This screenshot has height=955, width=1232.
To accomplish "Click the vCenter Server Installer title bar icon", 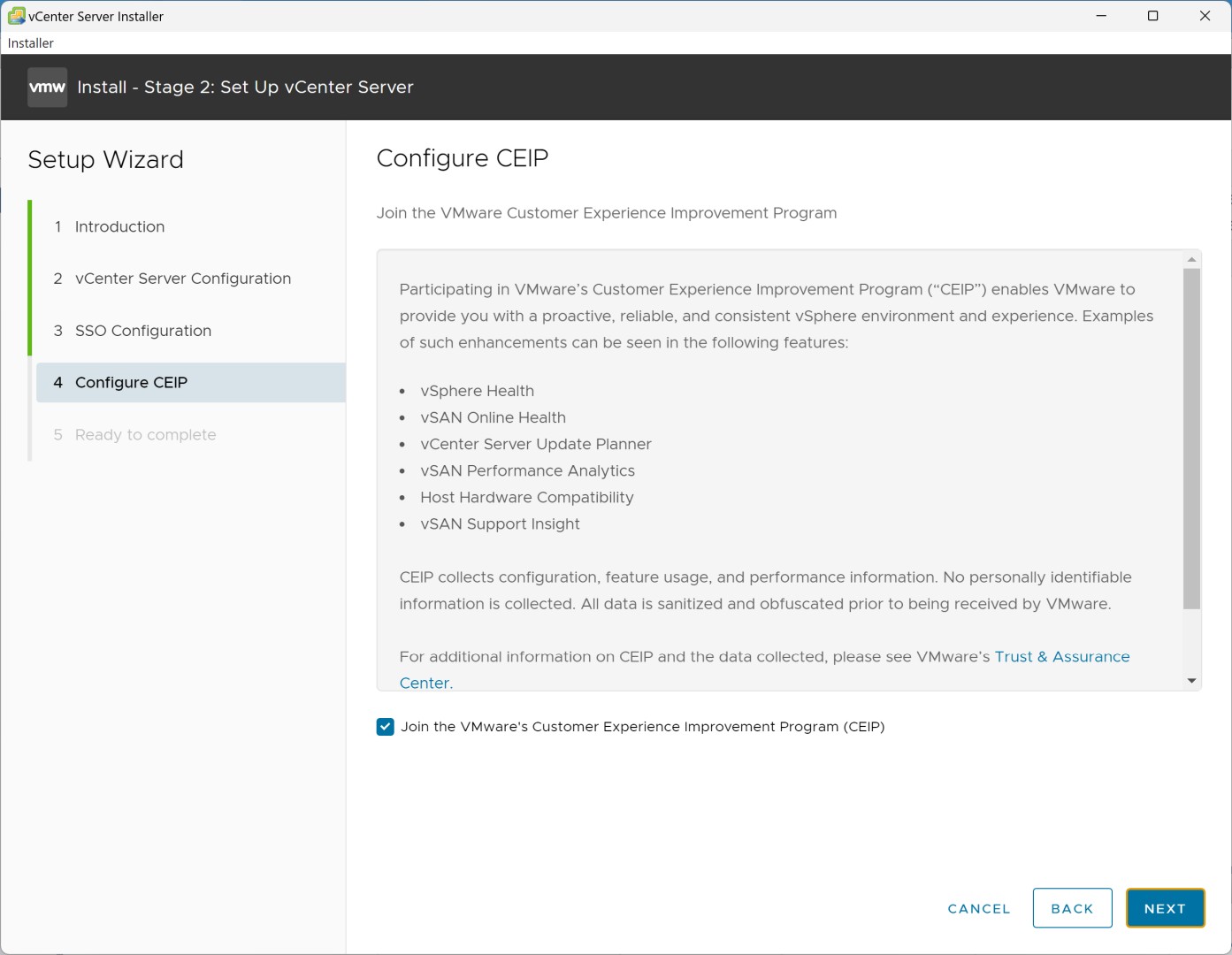I will click(16, 16).
